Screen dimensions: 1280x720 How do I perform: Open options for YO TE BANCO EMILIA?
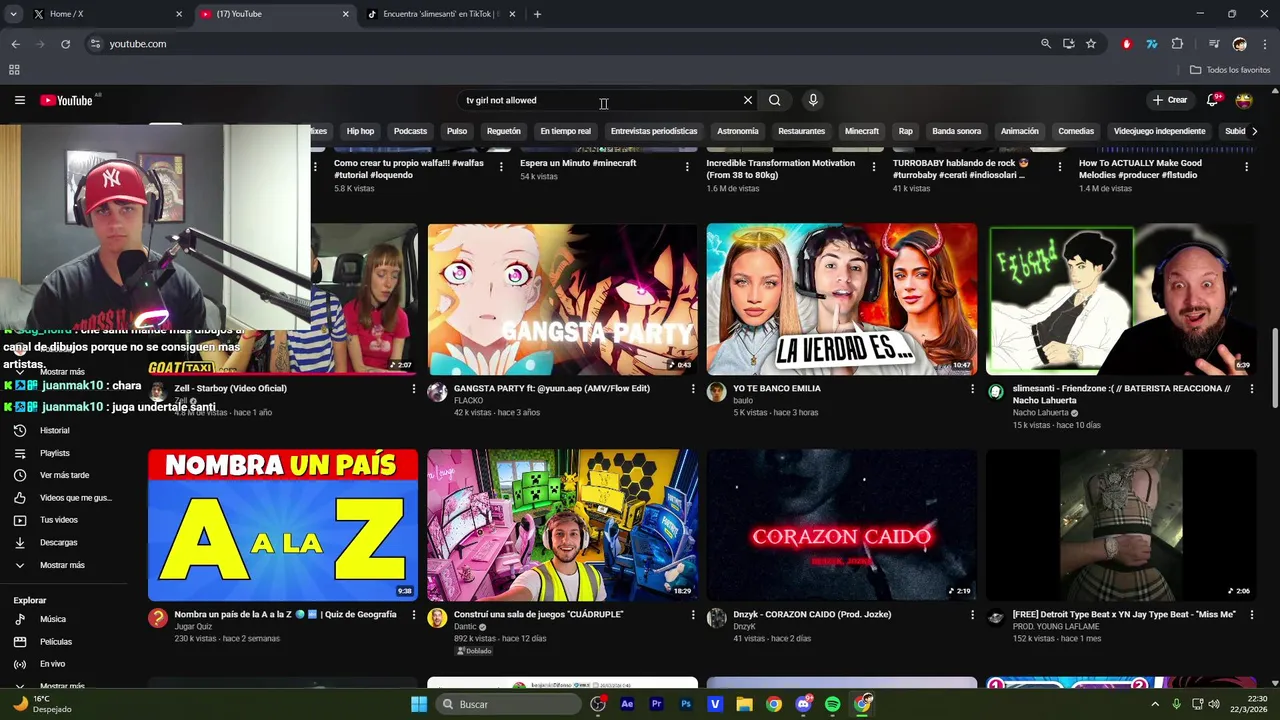(972, 388)
